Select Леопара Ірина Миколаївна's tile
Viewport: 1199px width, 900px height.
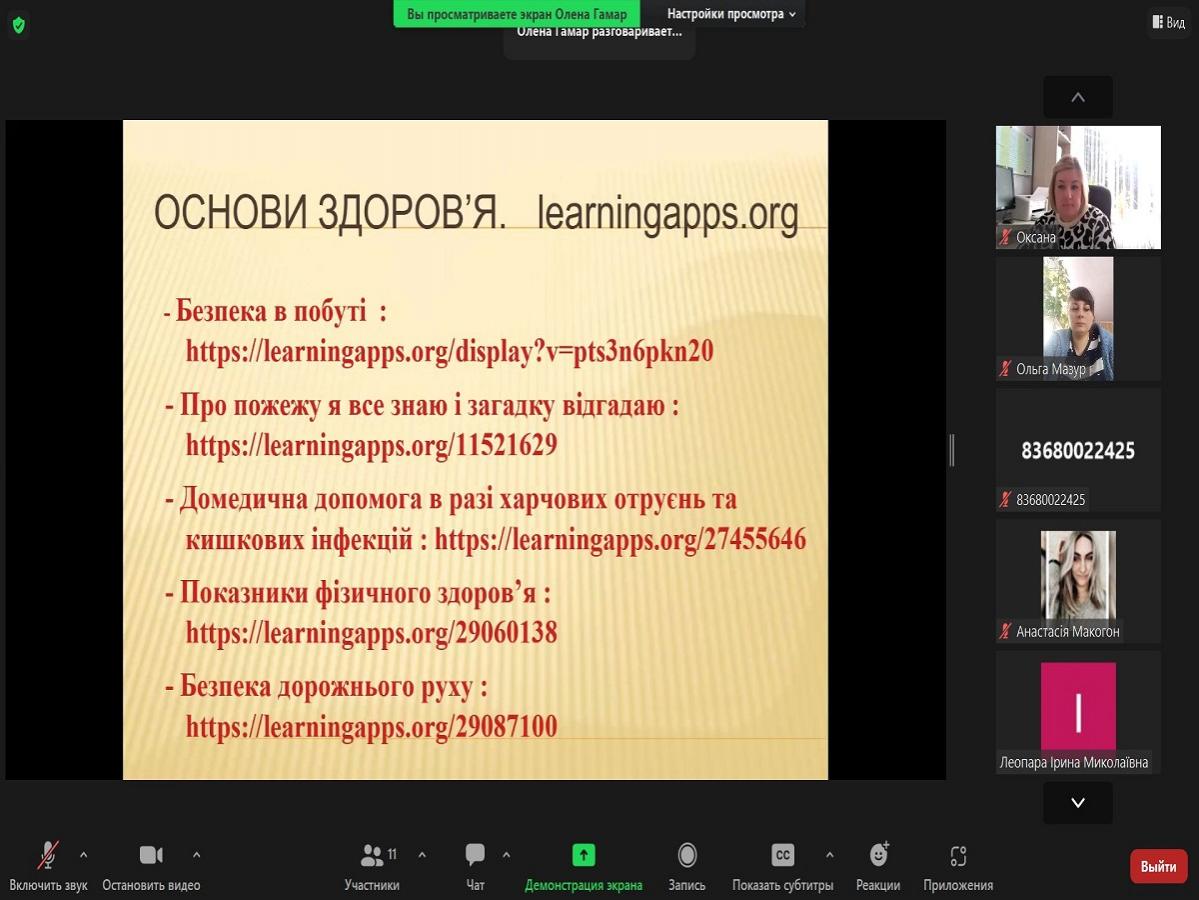point(1078,713)
